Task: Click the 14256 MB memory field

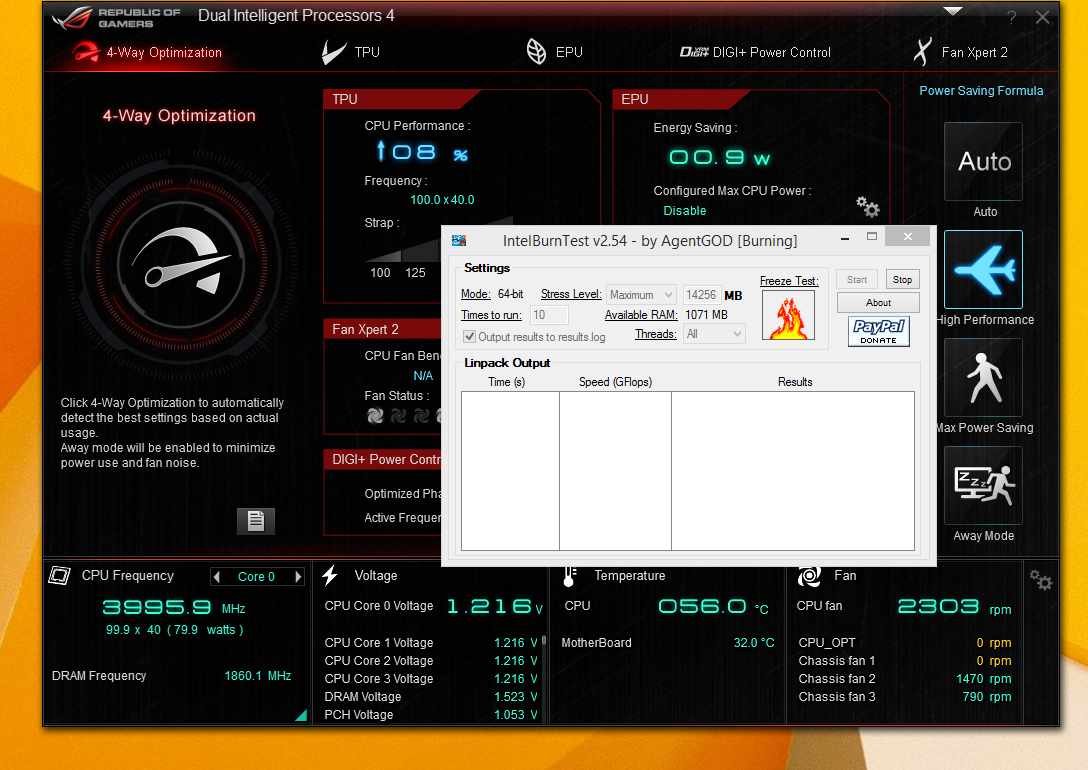Action: pos(702,295)
